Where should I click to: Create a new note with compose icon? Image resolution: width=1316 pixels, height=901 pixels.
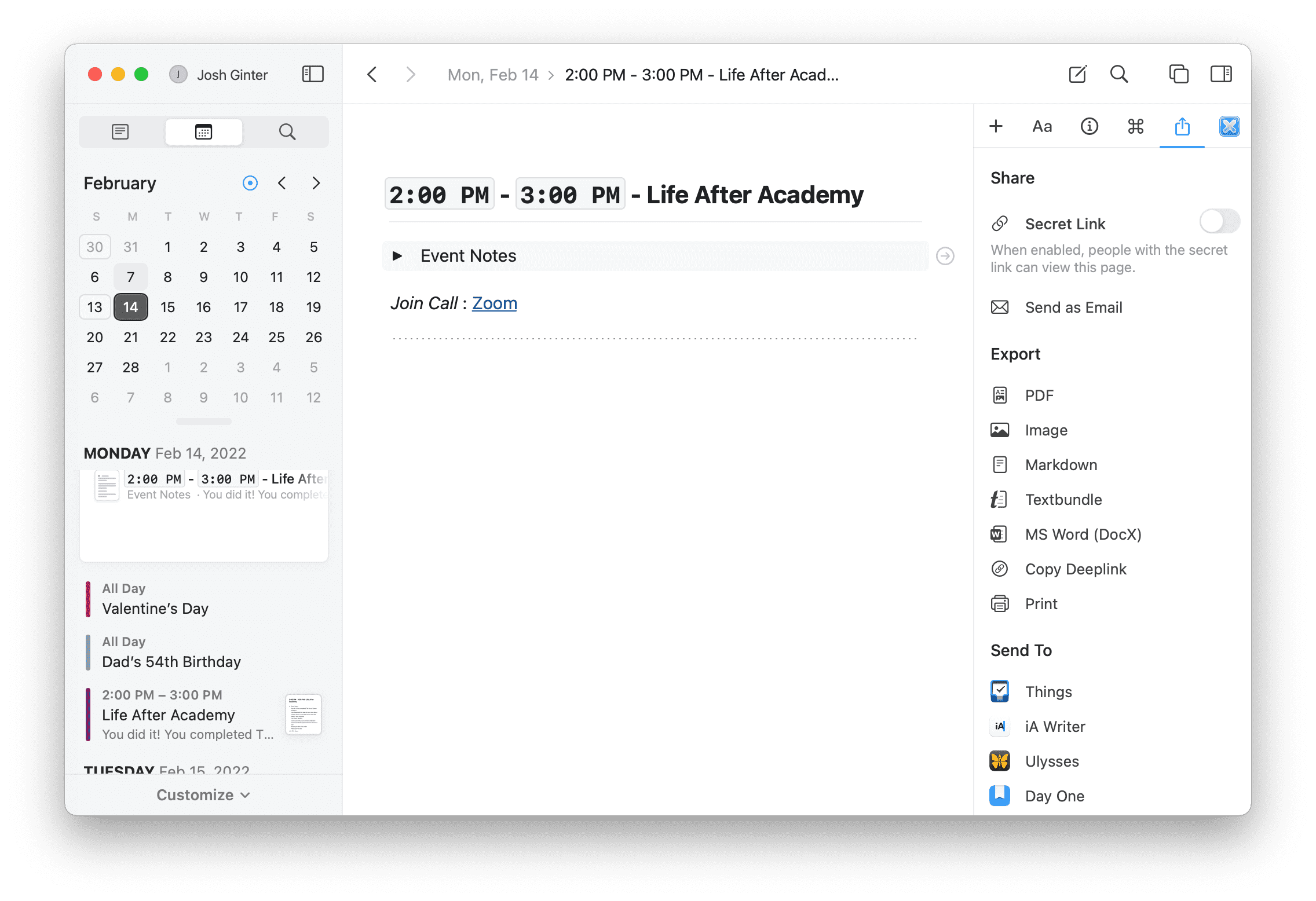pos(1077,74)
